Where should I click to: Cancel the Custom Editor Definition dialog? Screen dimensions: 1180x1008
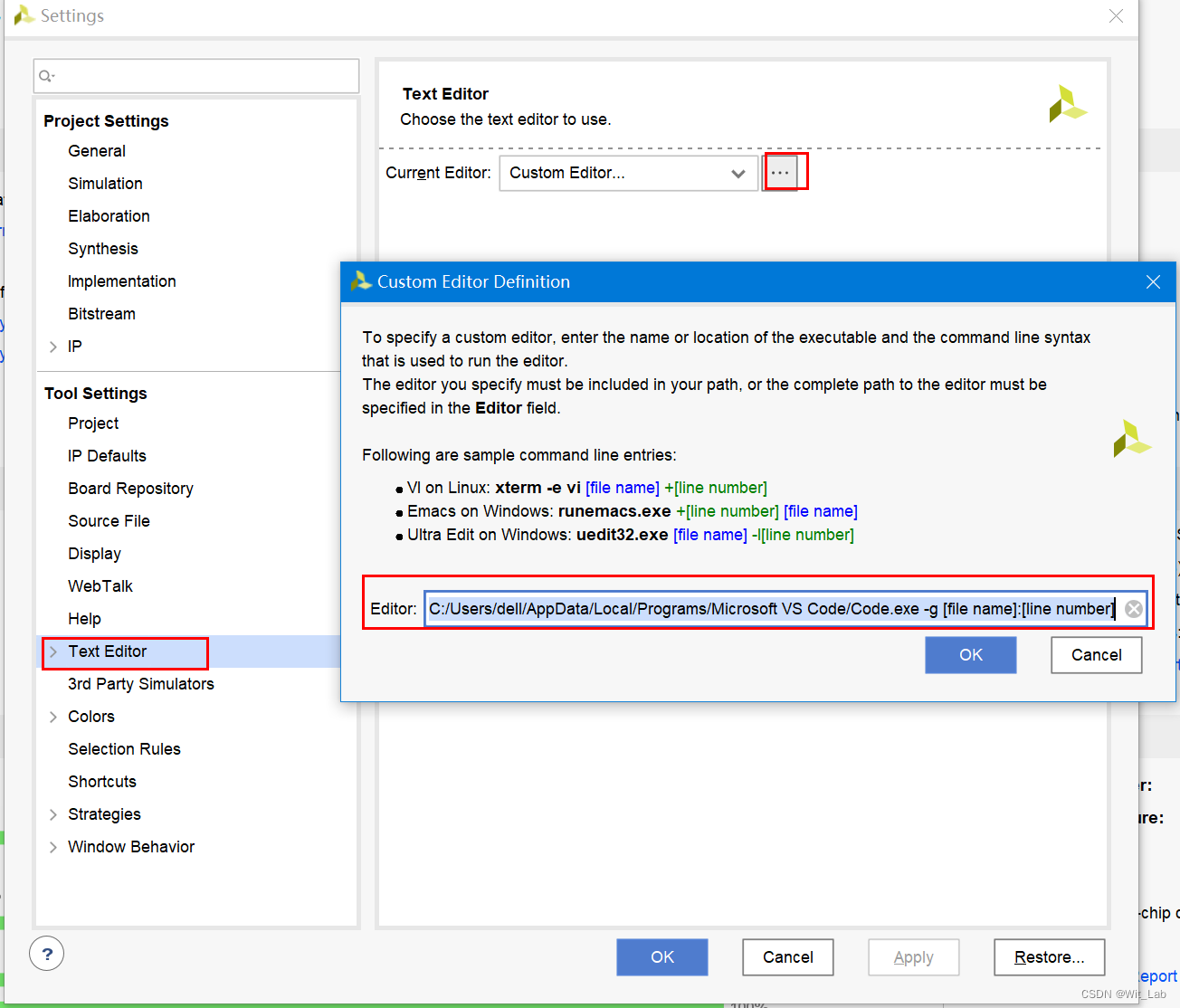[x=1097, y=655]
